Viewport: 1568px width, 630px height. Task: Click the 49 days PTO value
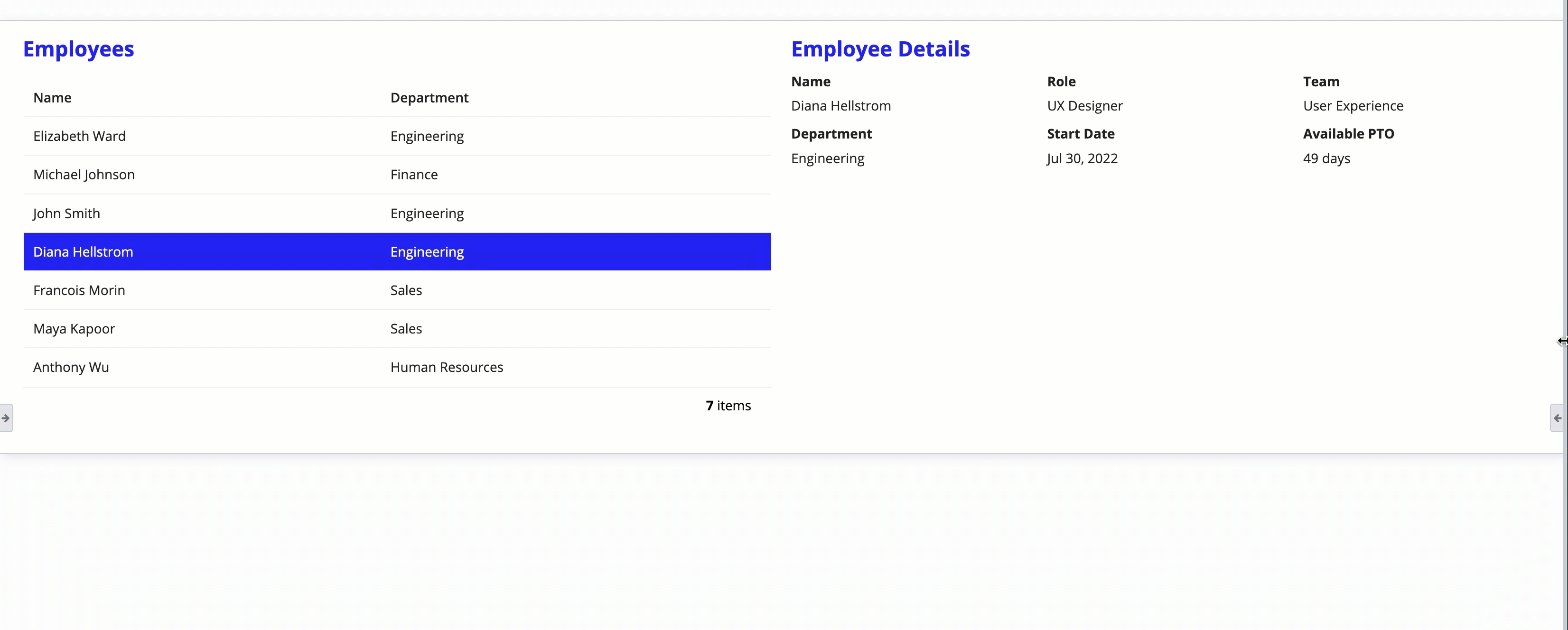pos(1326,159)
